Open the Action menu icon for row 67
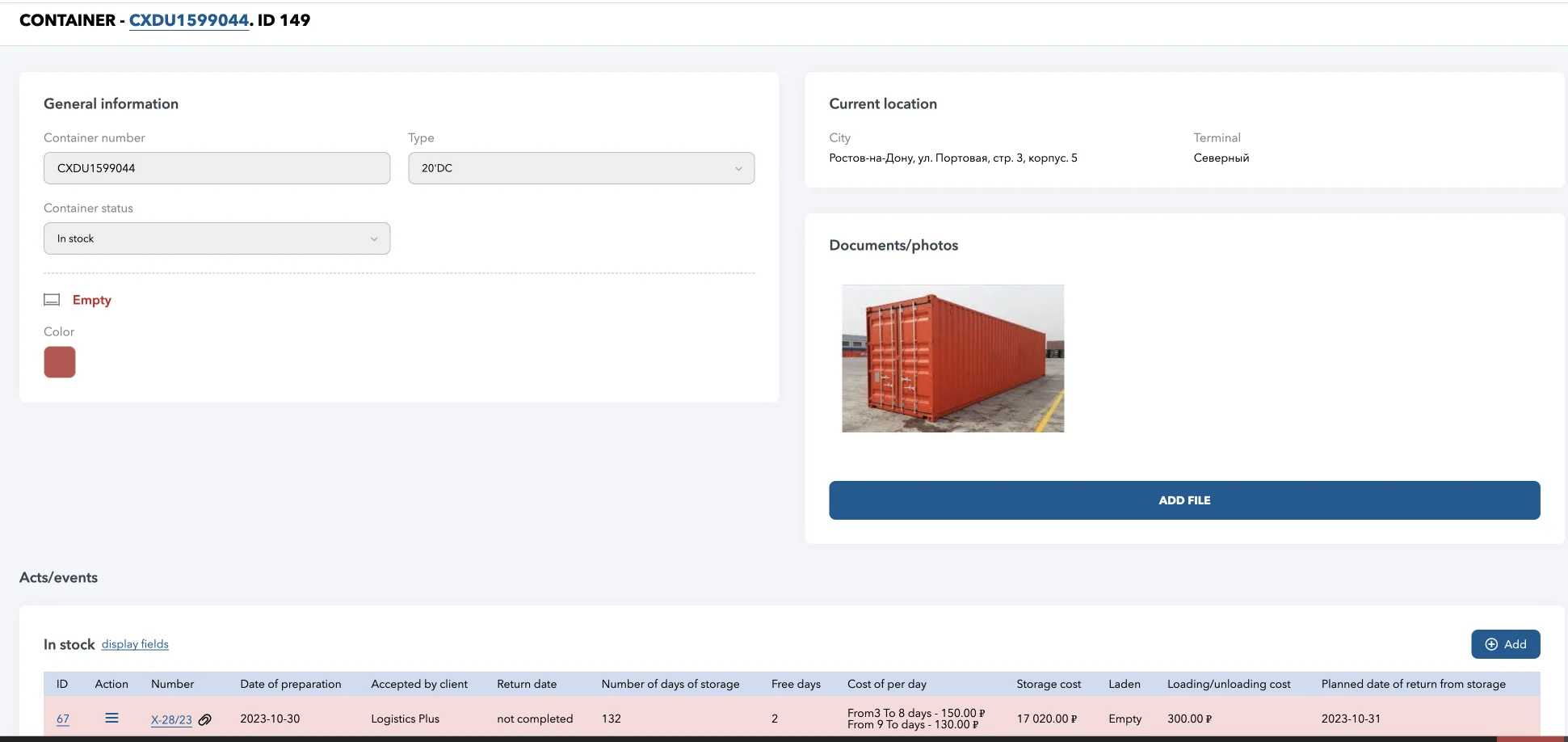This screenshot has height=742, width=1568. (111, 718)
